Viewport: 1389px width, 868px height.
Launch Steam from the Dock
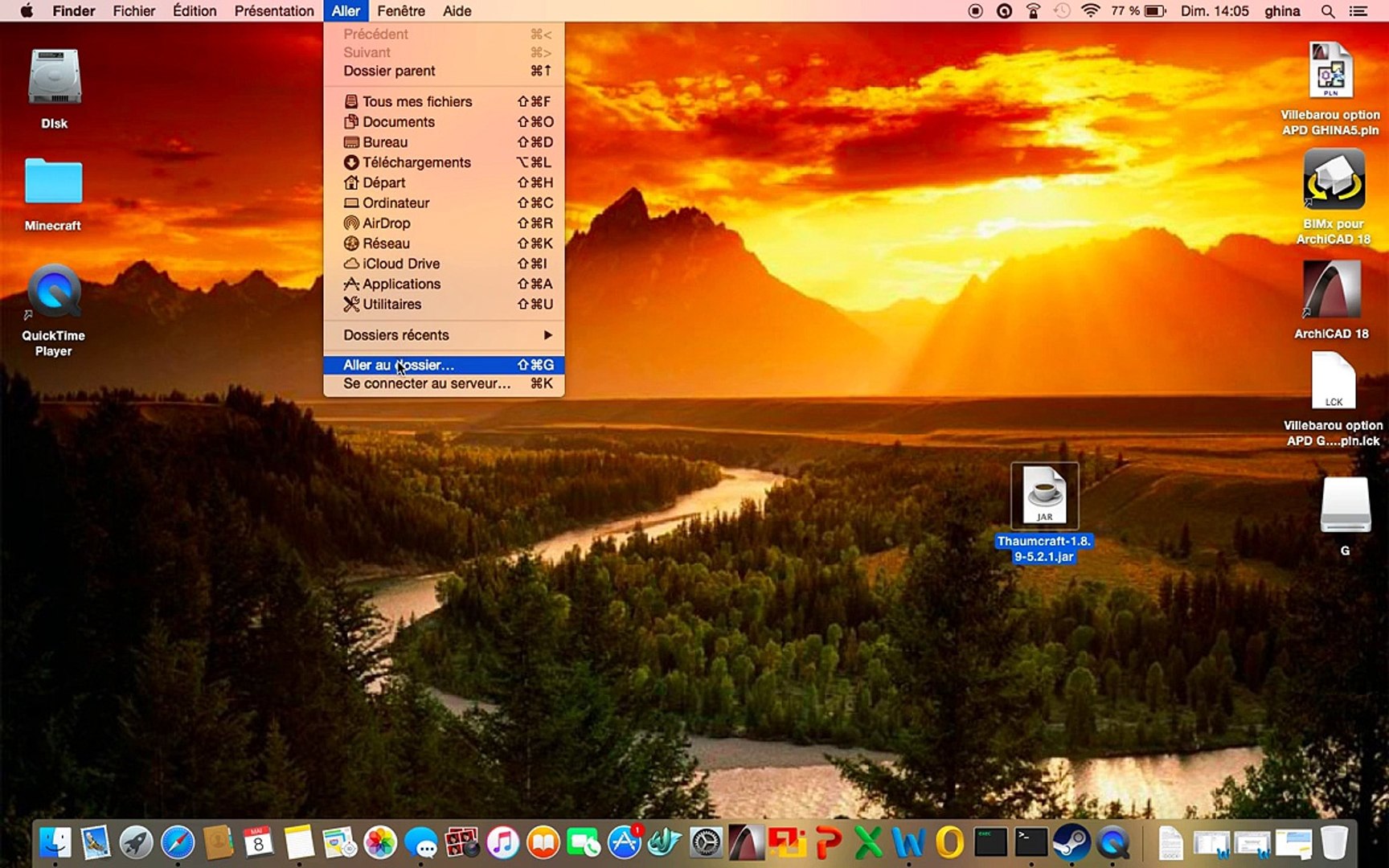1071,842
